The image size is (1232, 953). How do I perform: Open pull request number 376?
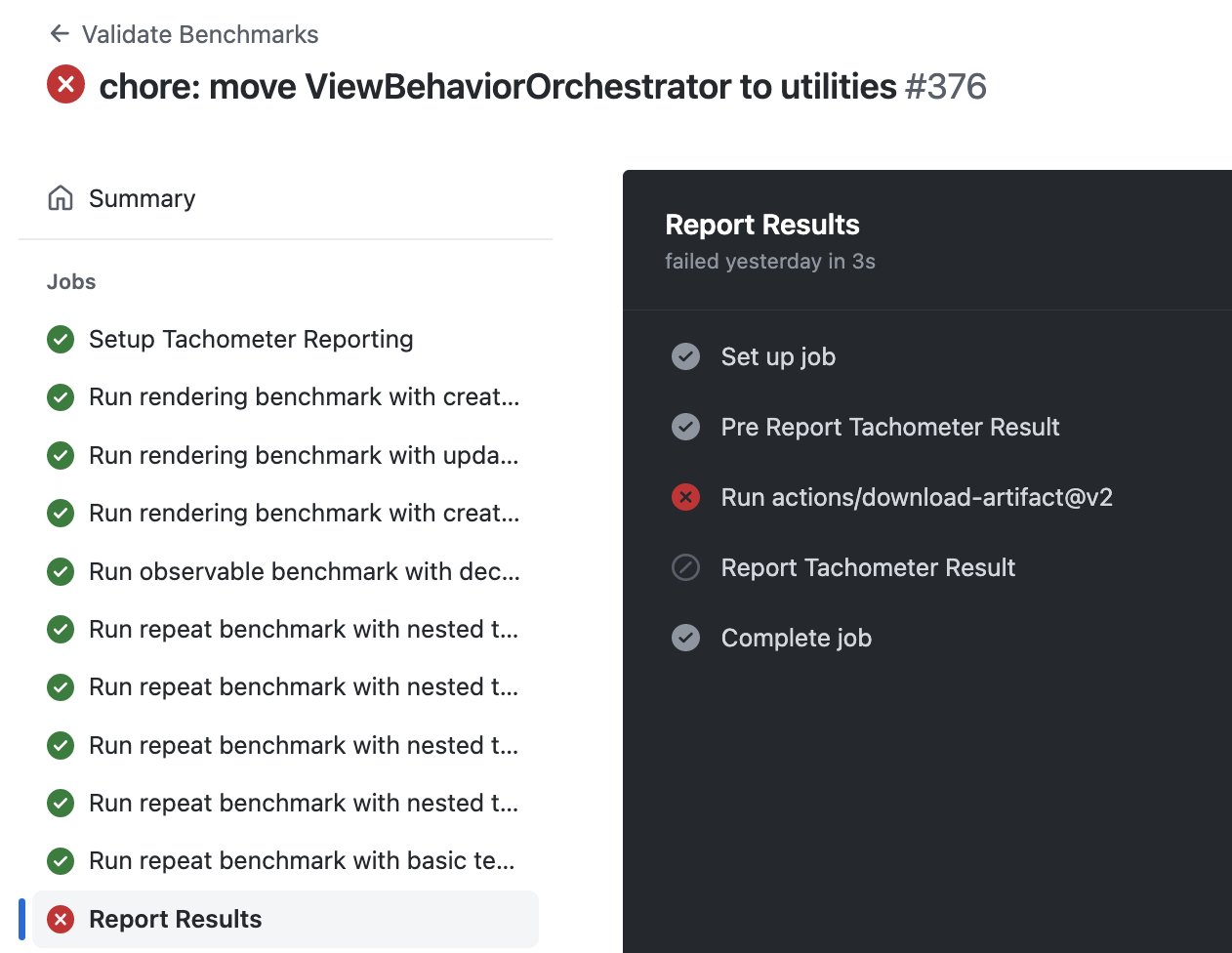947,86
